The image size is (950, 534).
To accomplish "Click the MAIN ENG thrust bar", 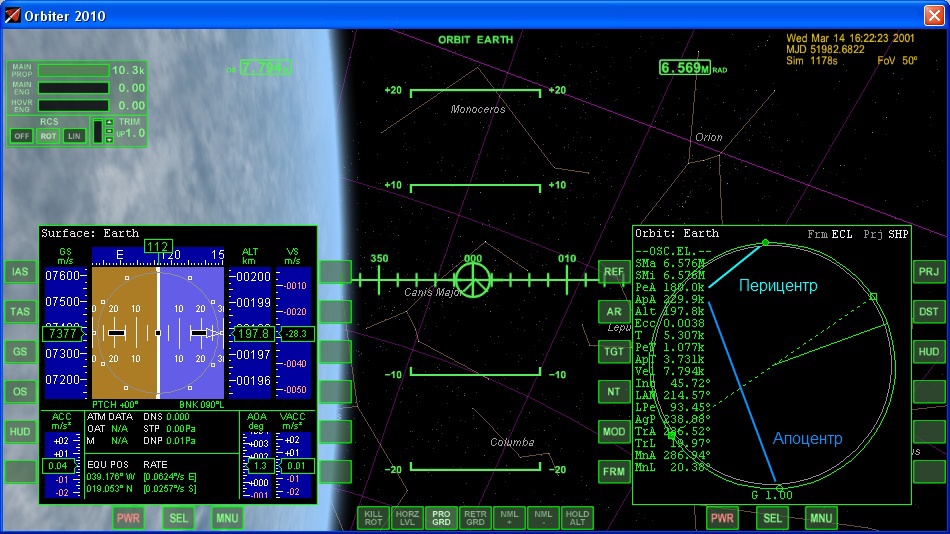I will coord(73,88).
